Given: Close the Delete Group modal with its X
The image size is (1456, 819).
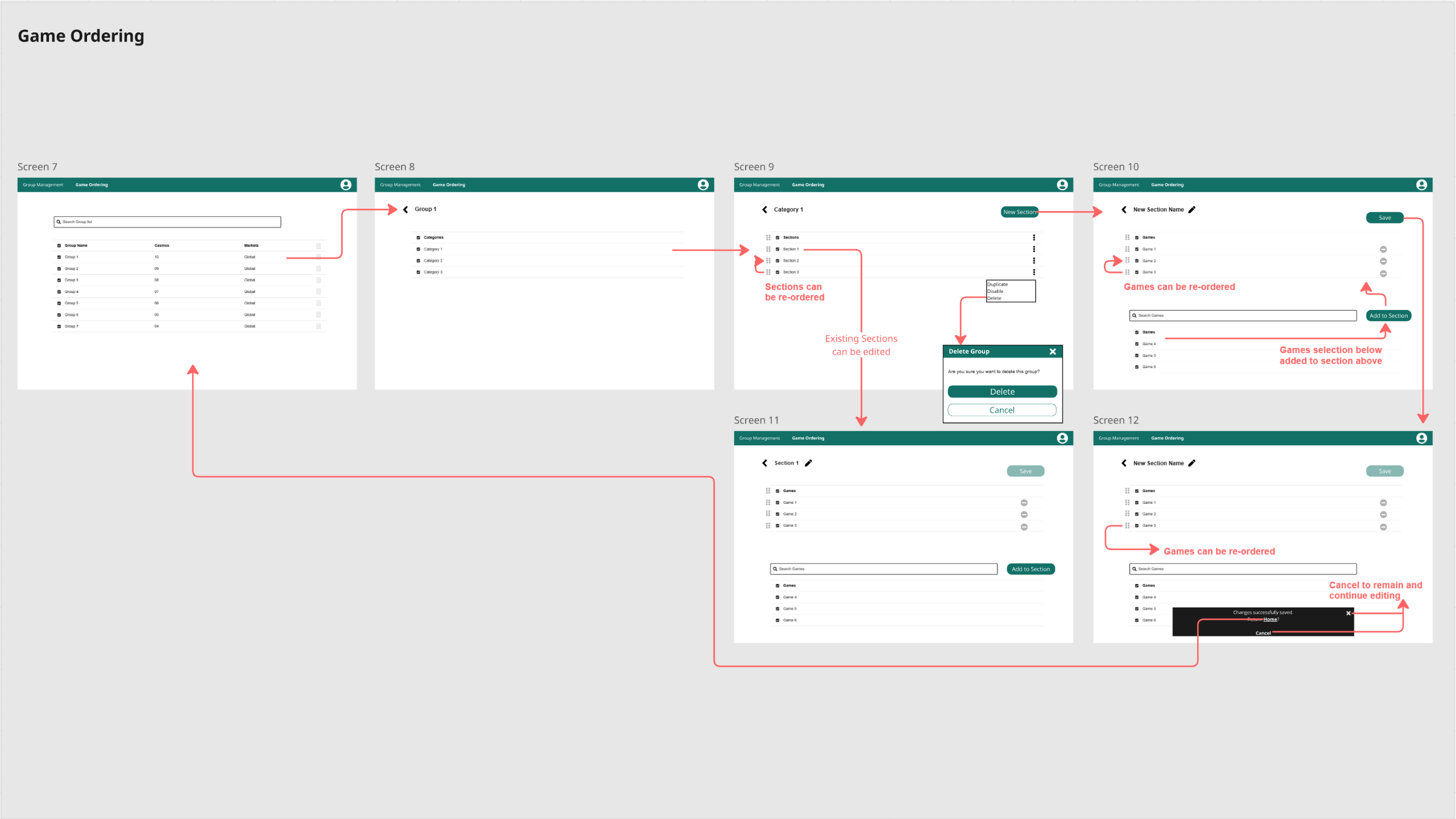Looking at the screenshot, I should pos(1053,351).
